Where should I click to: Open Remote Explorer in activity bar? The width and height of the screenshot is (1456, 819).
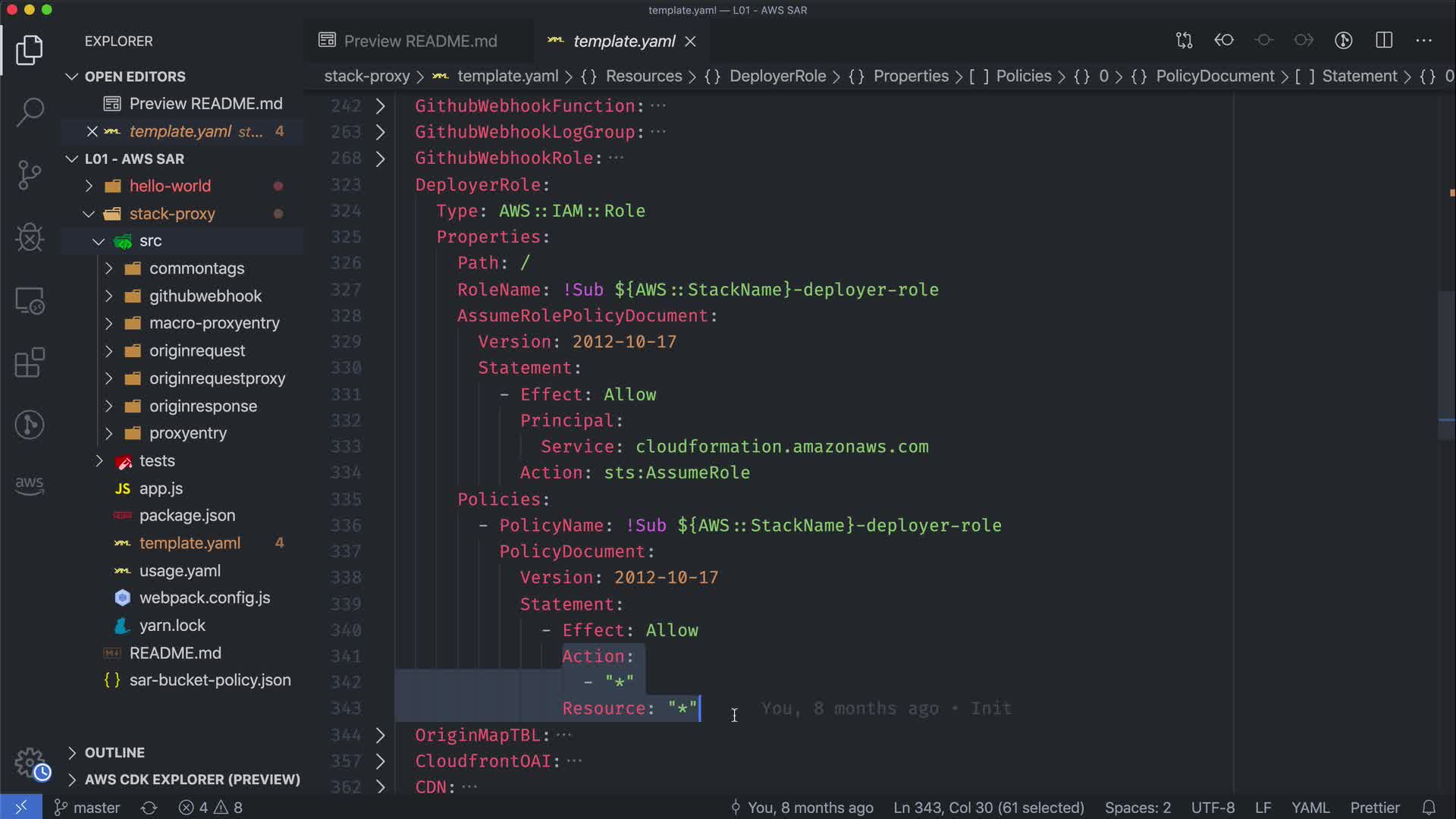(30, 301)
